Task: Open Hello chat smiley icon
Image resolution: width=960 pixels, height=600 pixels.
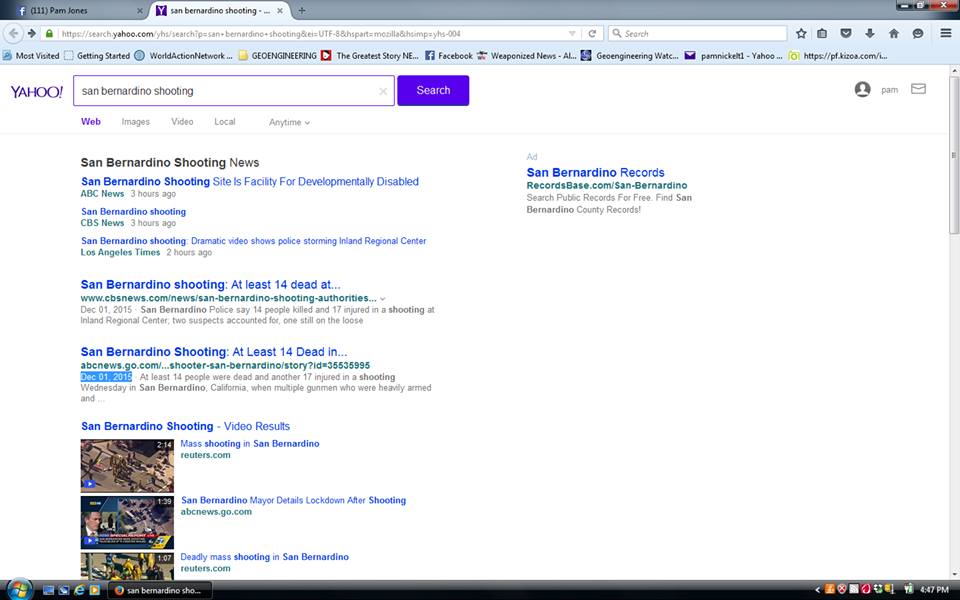Action: coord(917,34)
